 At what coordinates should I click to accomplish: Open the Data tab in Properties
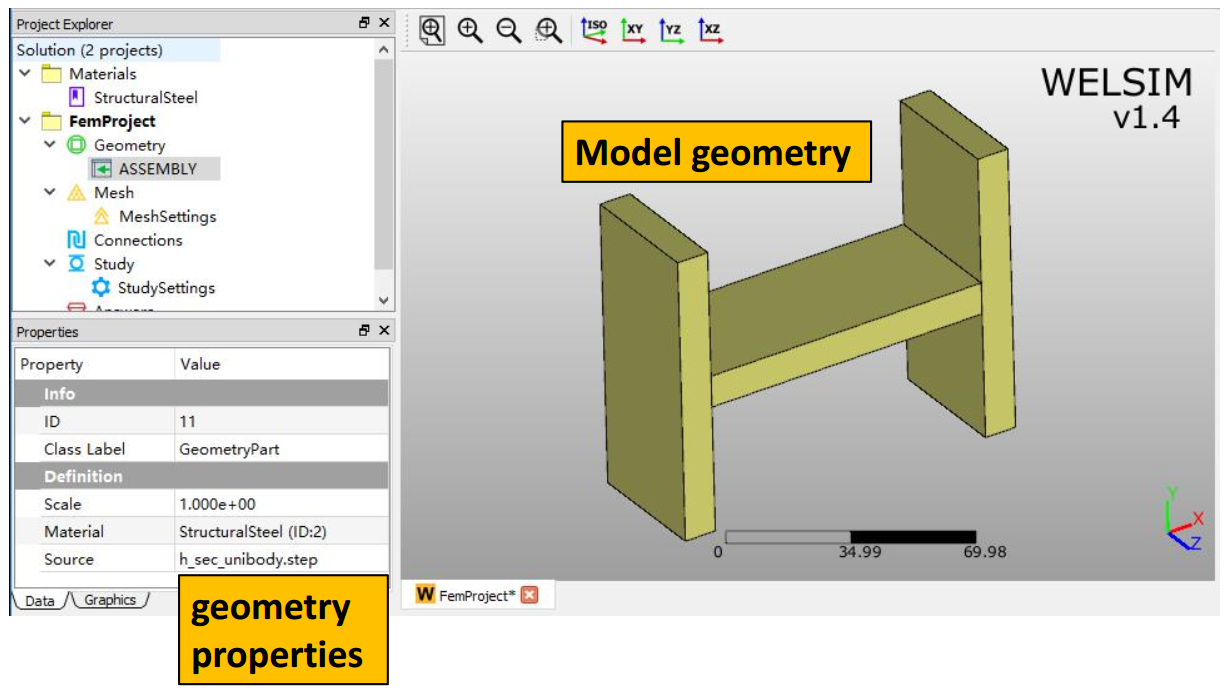[39, 600]
